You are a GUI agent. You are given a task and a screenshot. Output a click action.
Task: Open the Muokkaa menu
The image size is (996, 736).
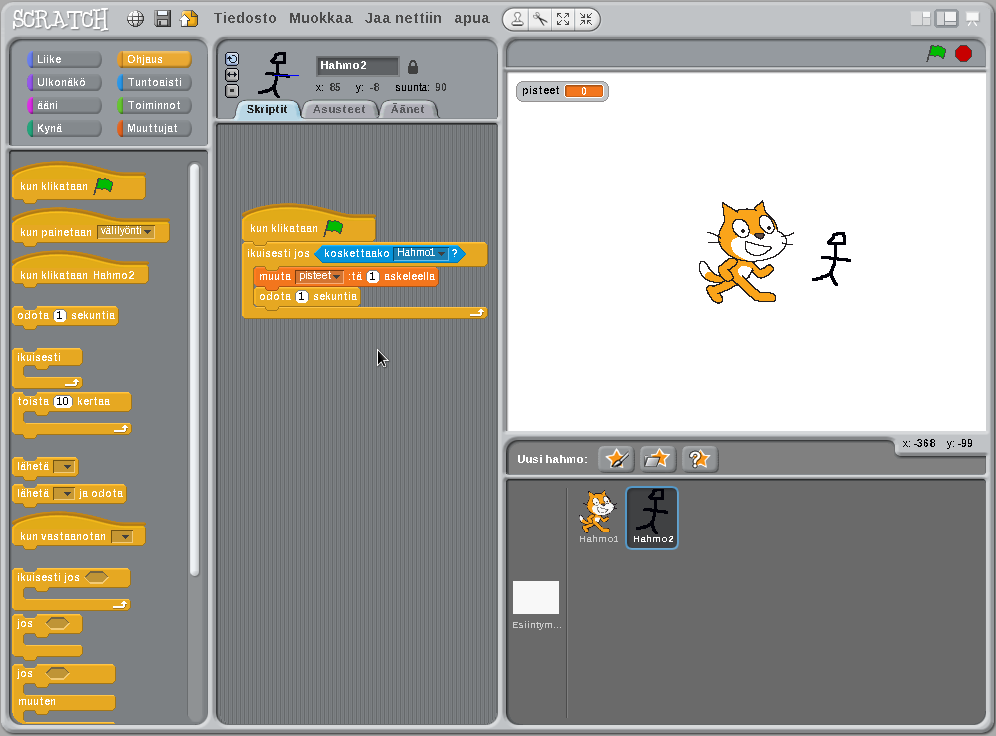point(321,18)
